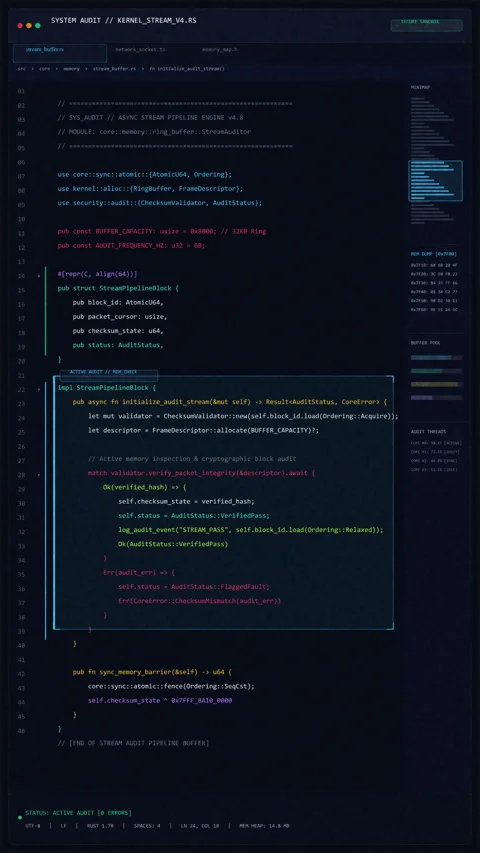This screenshot has width=480, height=853.
Task: Click the MEM HEAP: 14.8 MB entry
Action: [x=264, y=826]
